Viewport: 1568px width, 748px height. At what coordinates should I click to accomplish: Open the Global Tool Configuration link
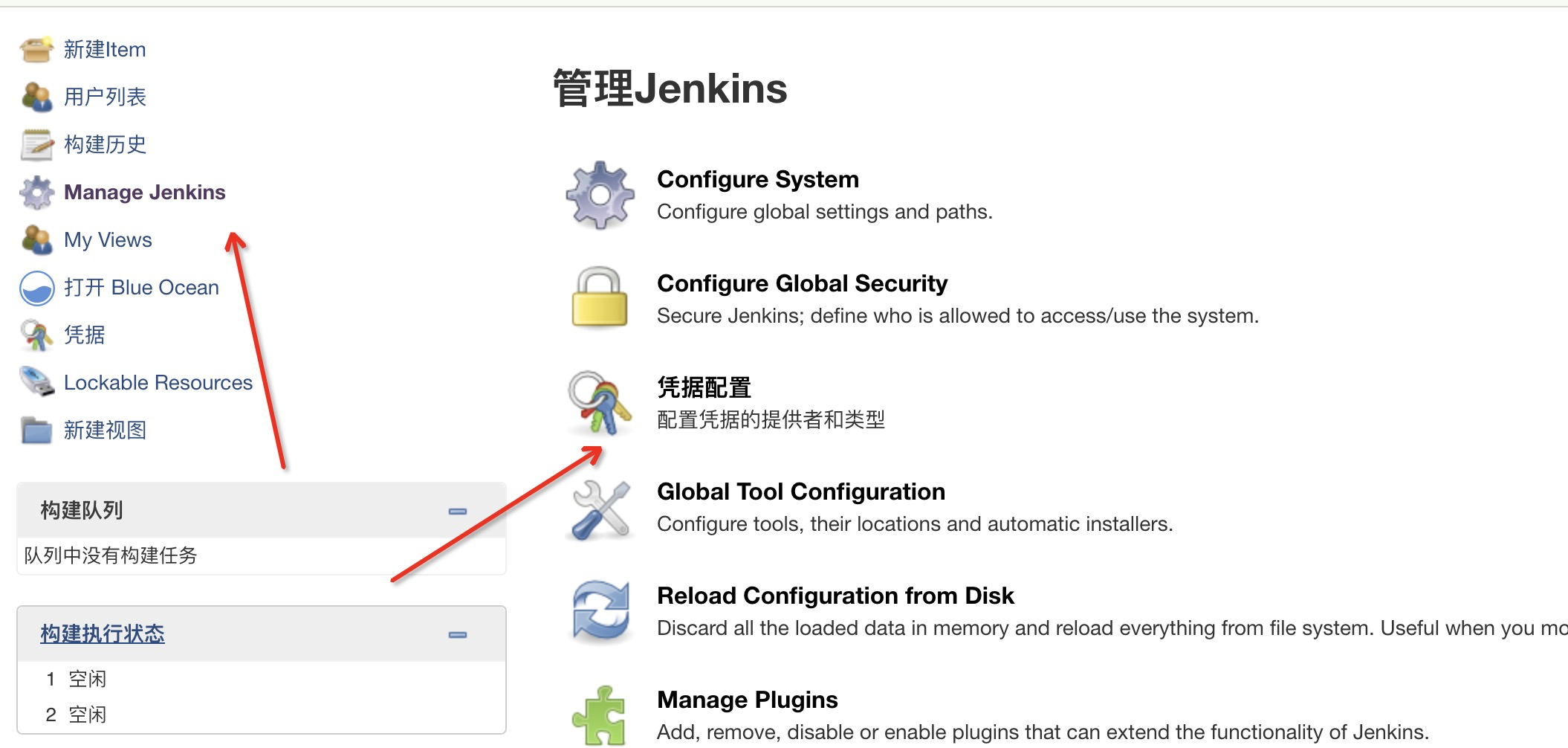[x=800, y=491]
